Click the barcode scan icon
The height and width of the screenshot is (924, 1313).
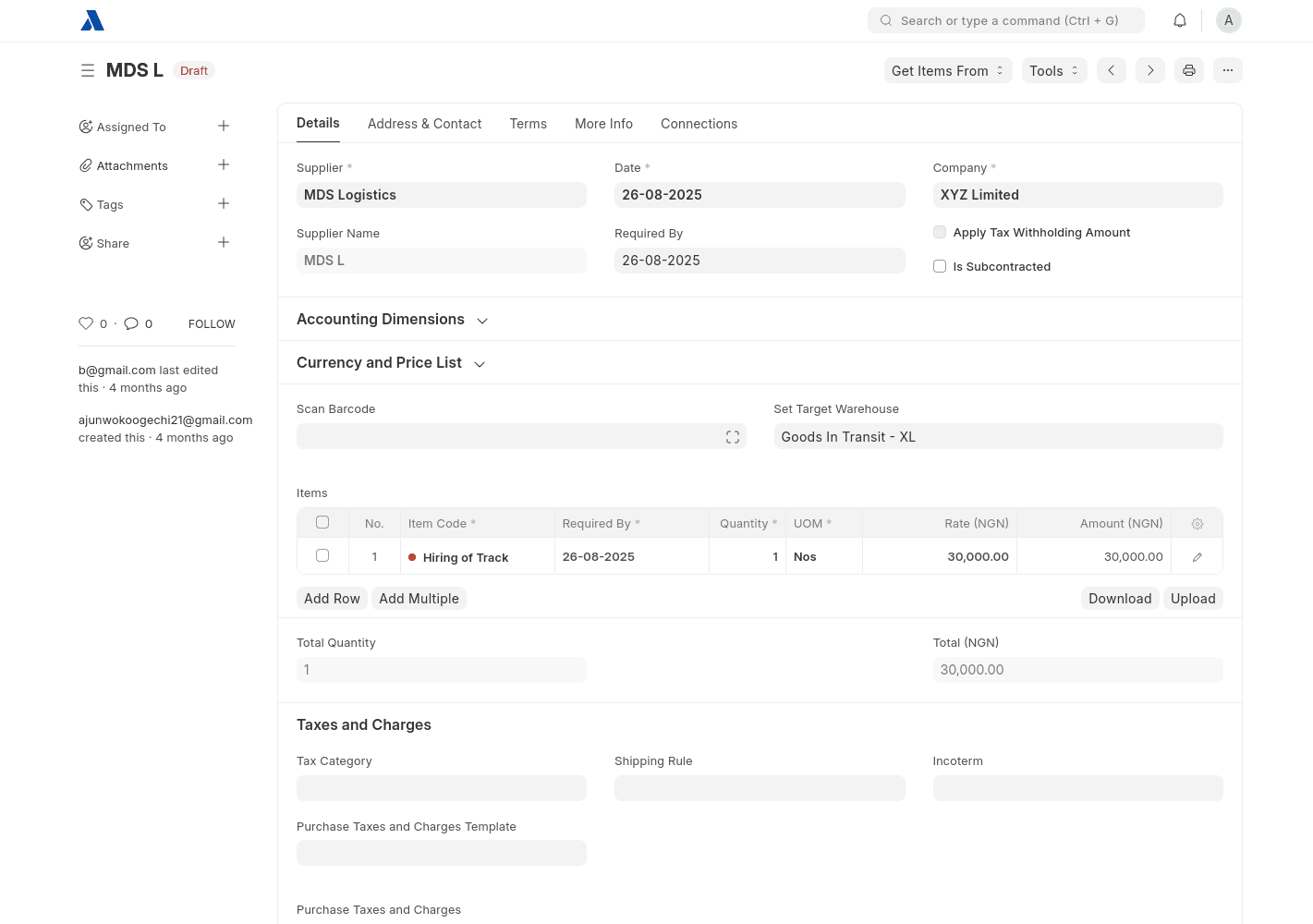pos(733,437)
